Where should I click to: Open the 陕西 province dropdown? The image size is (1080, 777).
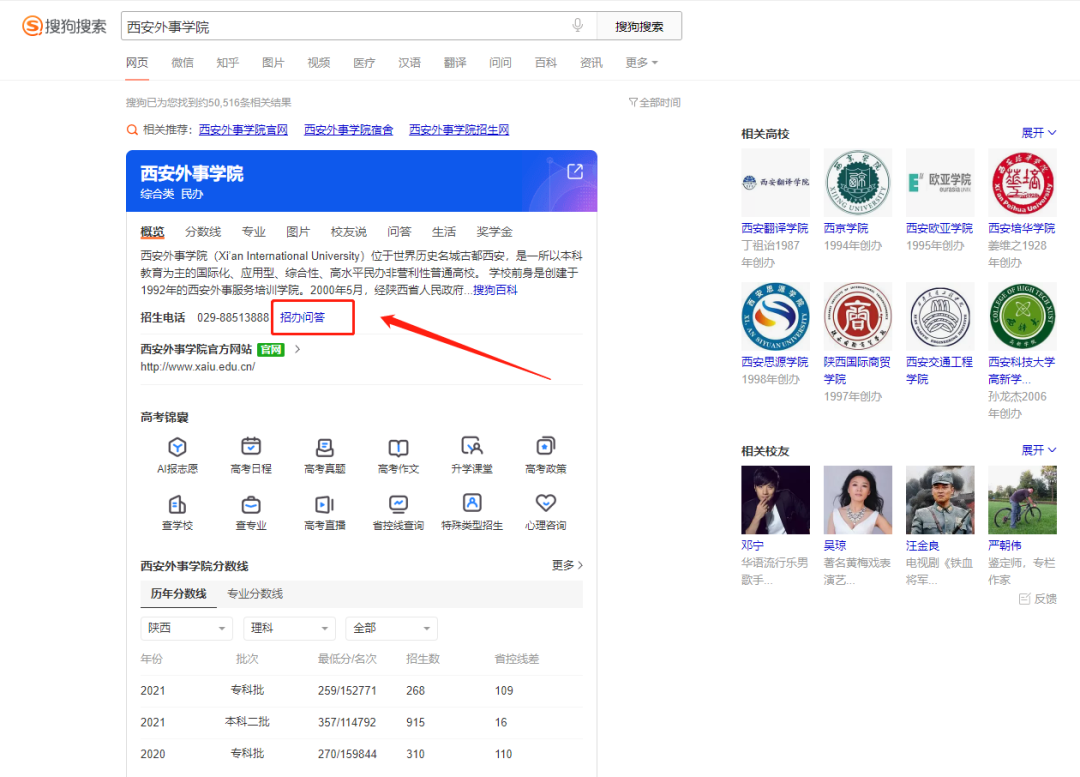point(185,628)
